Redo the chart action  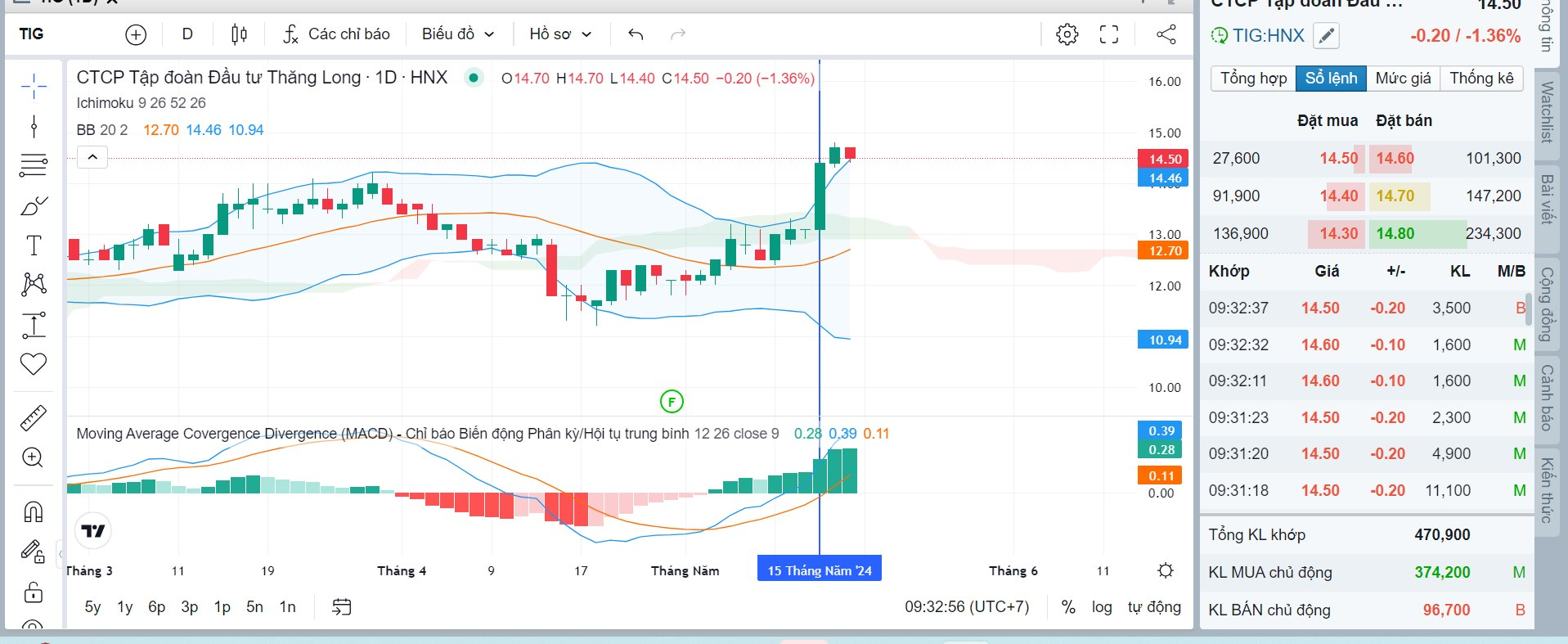click(677, 34)
